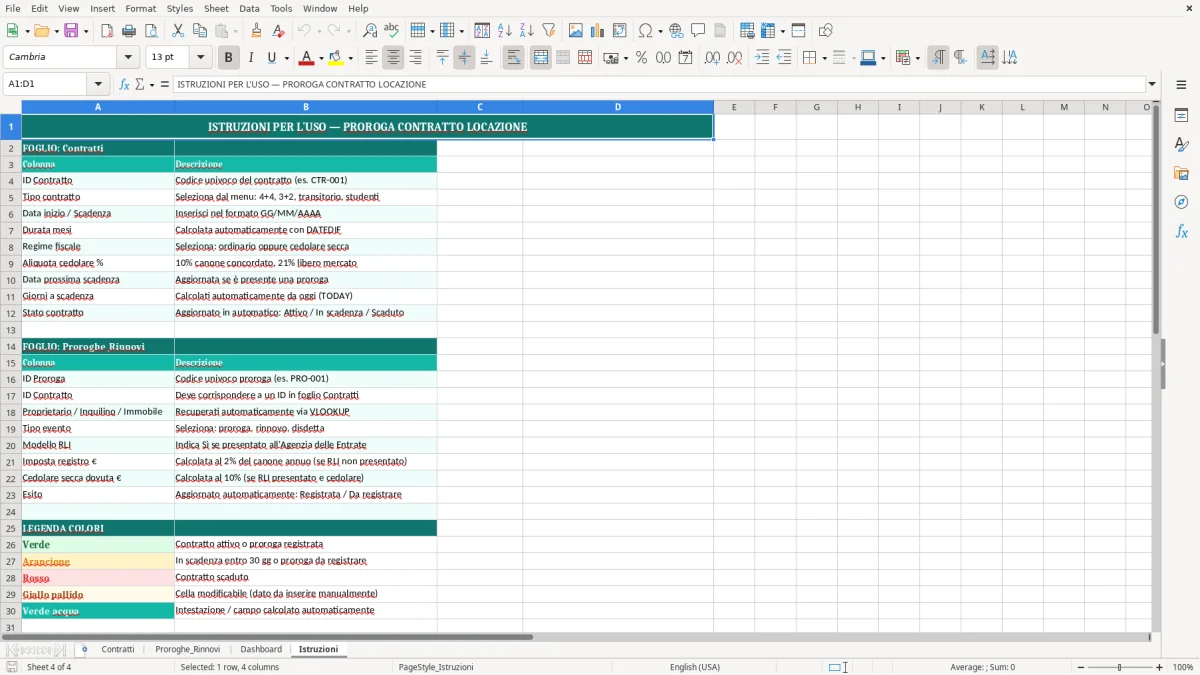Click the zoom slider
The image size is (1200, 675).
pyautogui.click(x=1119, y=667)
